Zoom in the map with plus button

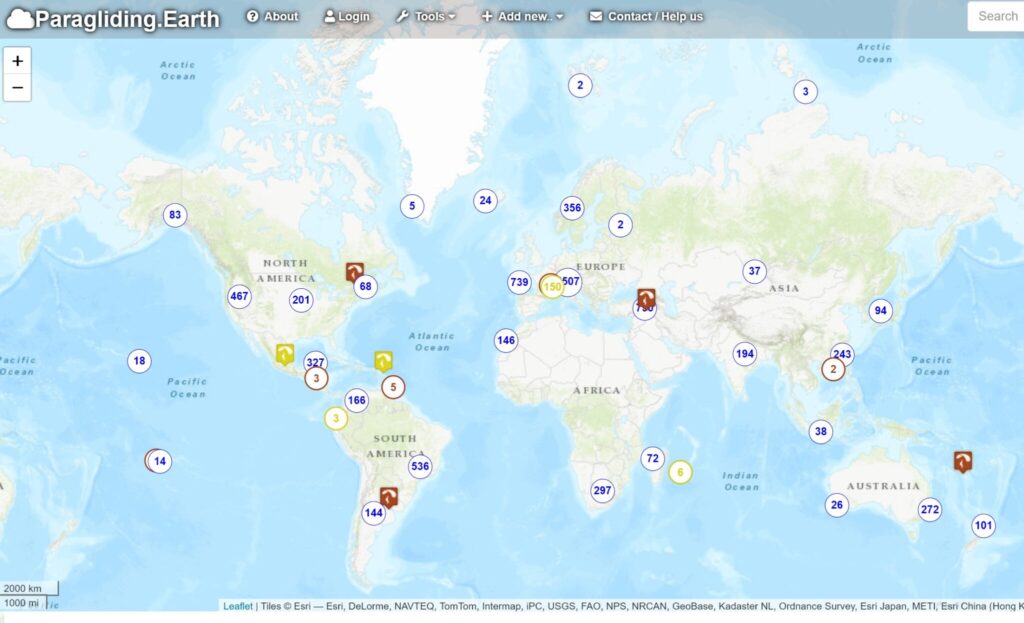pyautogui.click(x=18, y=61)
